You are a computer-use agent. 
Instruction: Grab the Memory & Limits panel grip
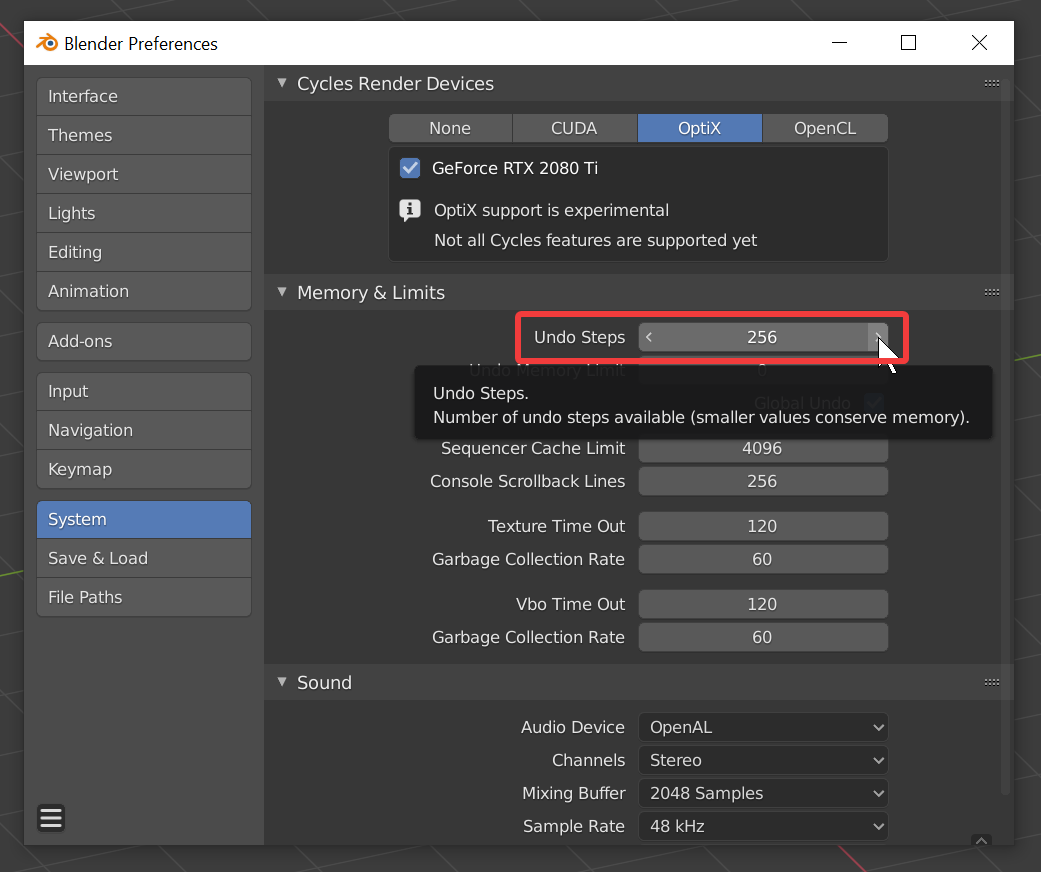pos(992,292)
